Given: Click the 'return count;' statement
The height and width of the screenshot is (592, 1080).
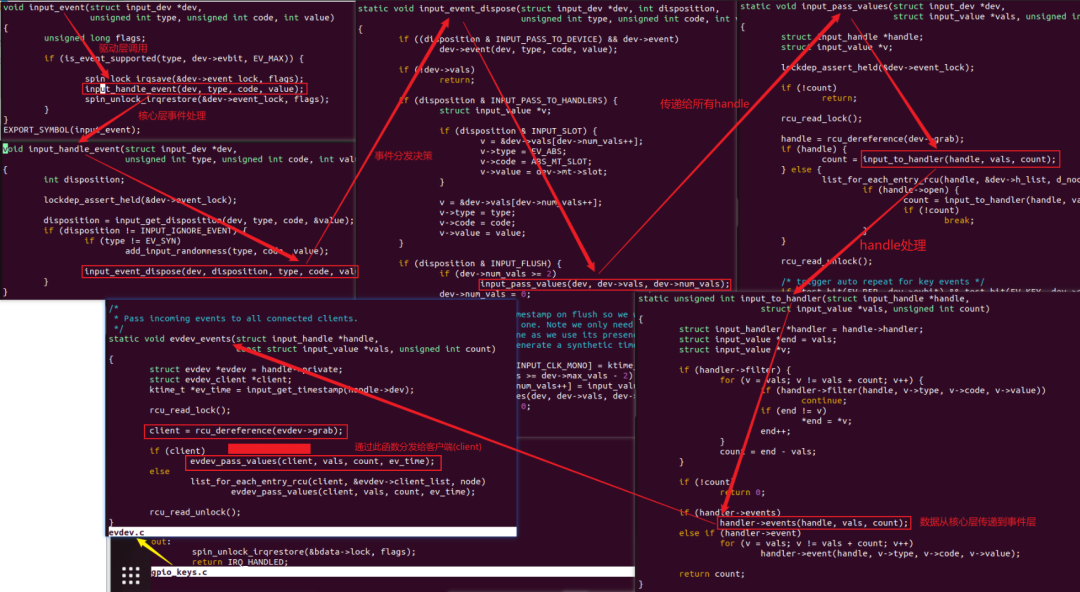Looking at the screenshot, I should 712,573.
